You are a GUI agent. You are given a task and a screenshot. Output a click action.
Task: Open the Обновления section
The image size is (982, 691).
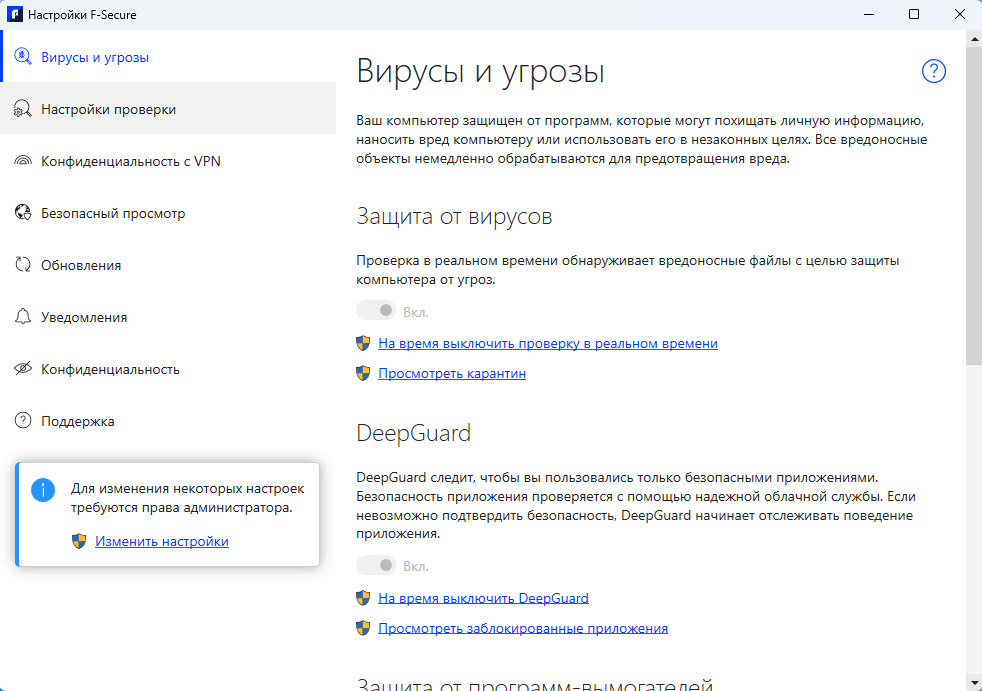(168, 265)
